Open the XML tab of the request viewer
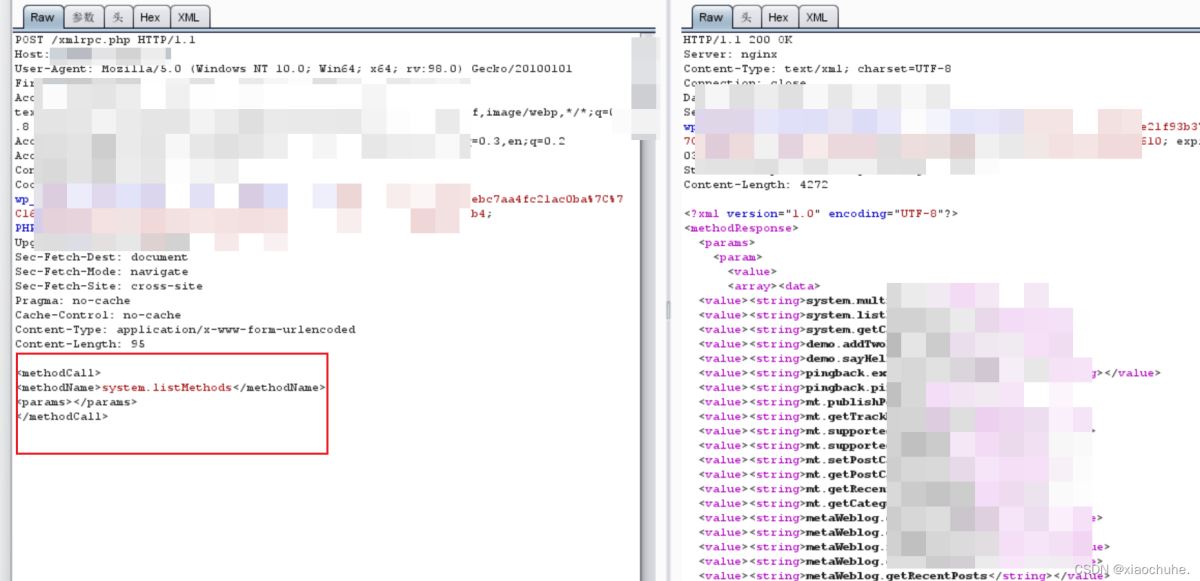 click(x=187, y=17)
